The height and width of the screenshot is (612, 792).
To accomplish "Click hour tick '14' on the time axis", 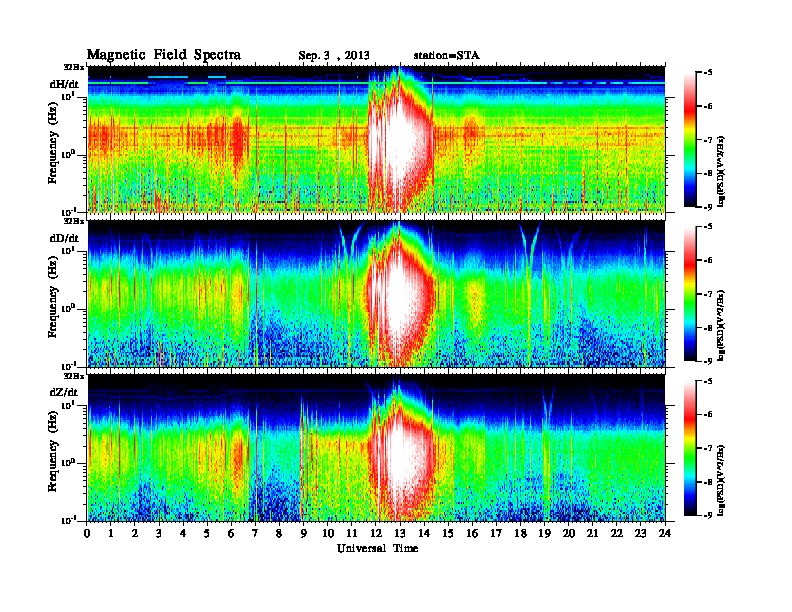I will (x=424, y=533).
